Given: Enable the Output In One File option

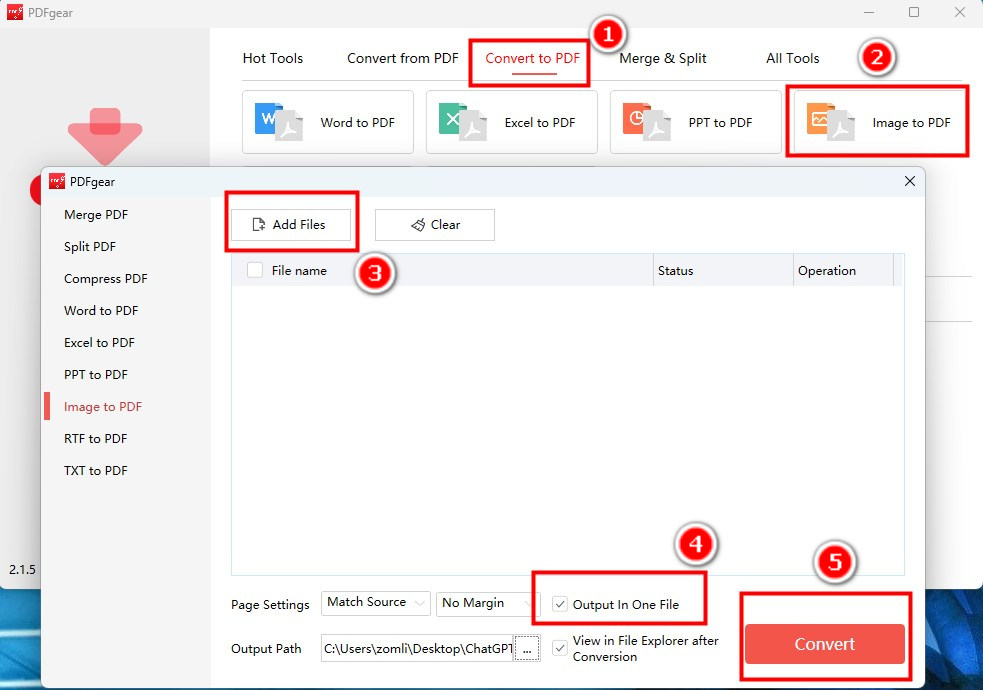Looking at the screenshot, I should [x=560, y=604].
